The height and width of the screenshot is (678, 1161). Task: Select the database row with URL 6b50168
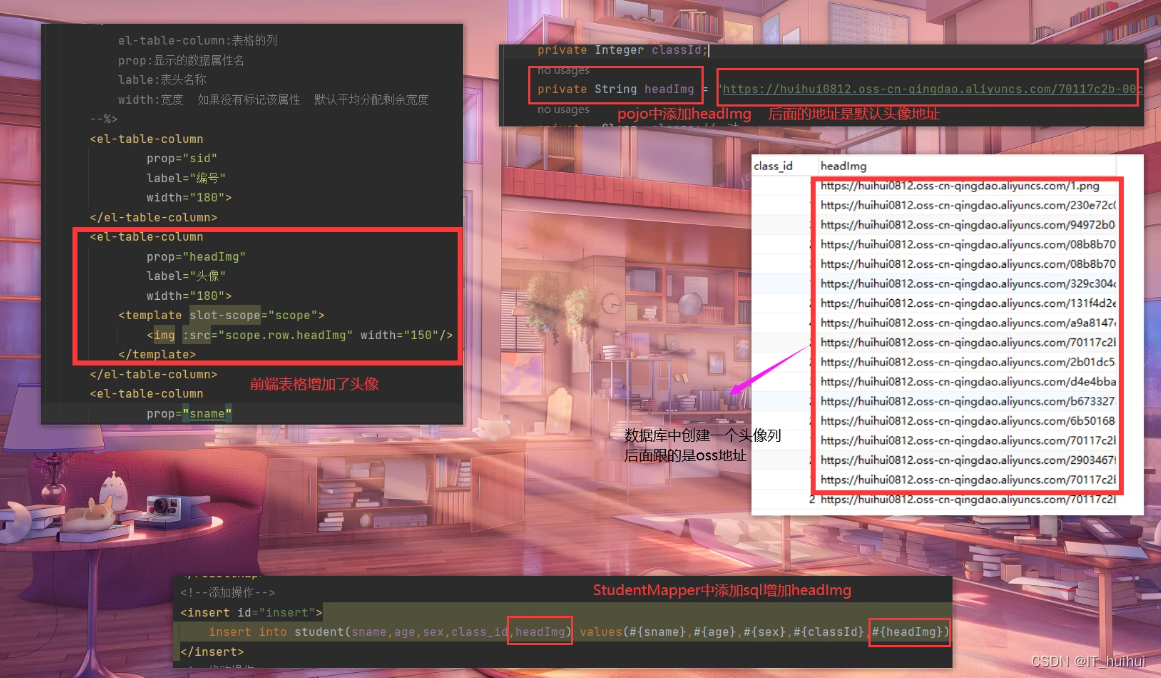(968, 421)
